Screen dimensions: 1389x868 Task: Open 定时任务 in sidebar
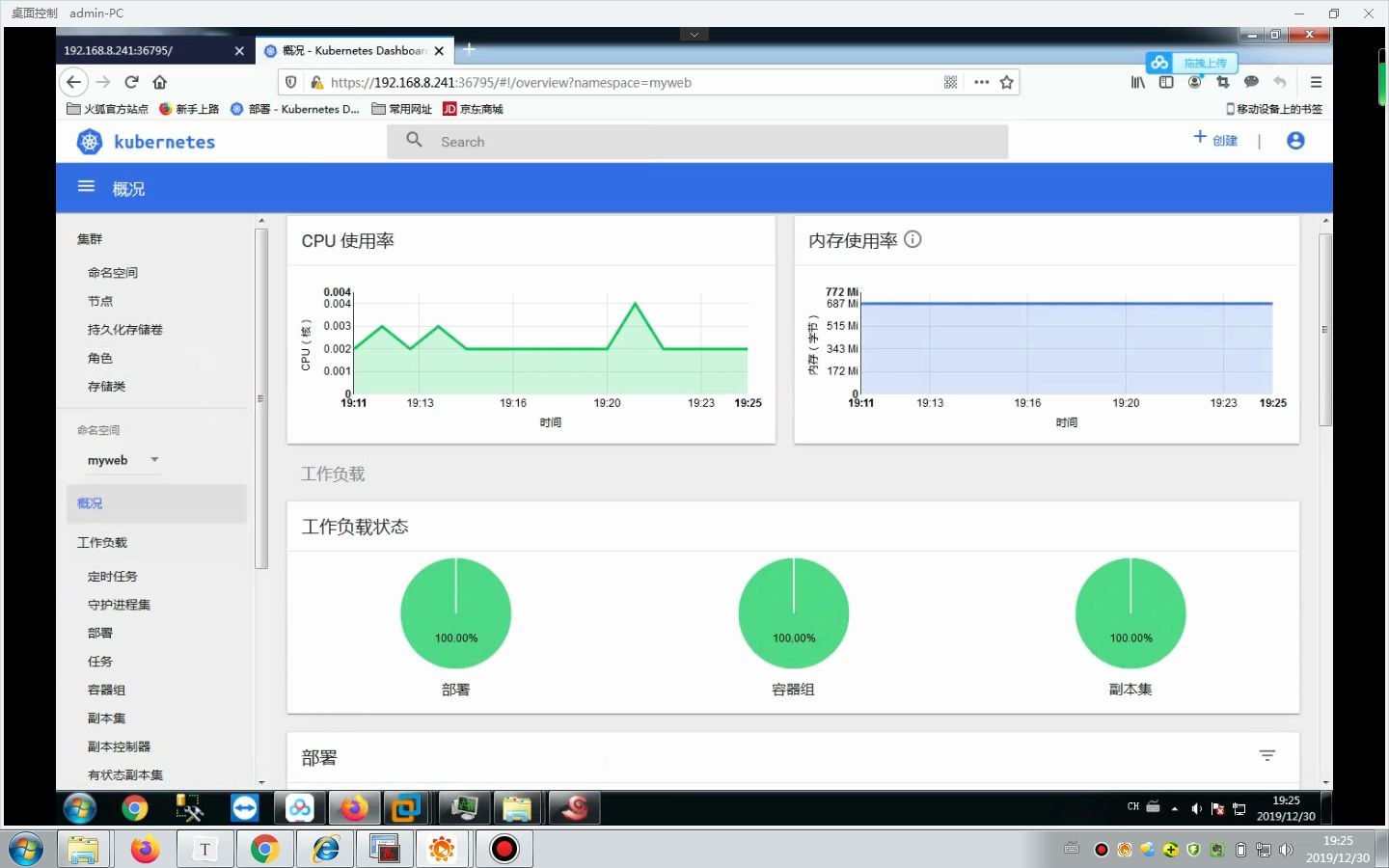[113, 576]
